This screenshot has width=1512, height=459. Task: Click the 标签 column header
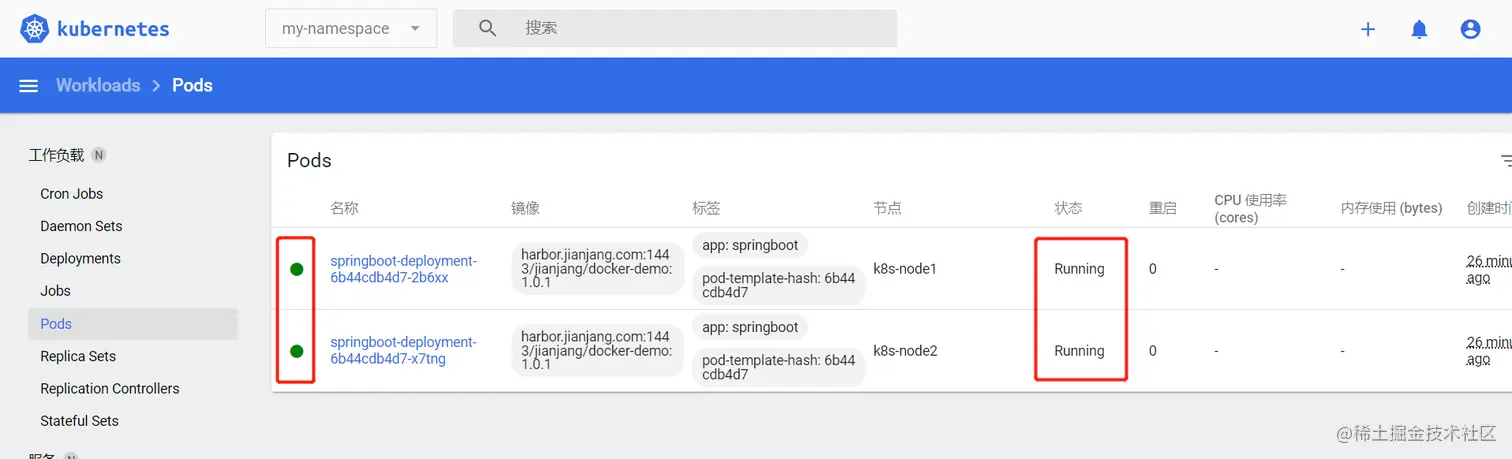coord(706,208)
